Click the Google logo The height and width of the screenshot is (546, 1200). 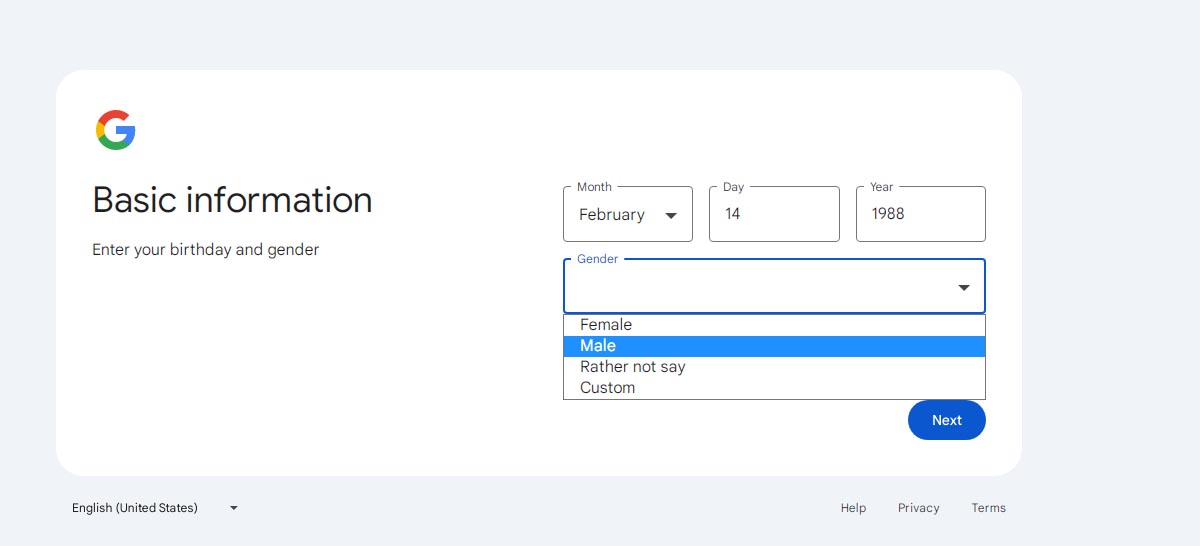pos(116,130)
